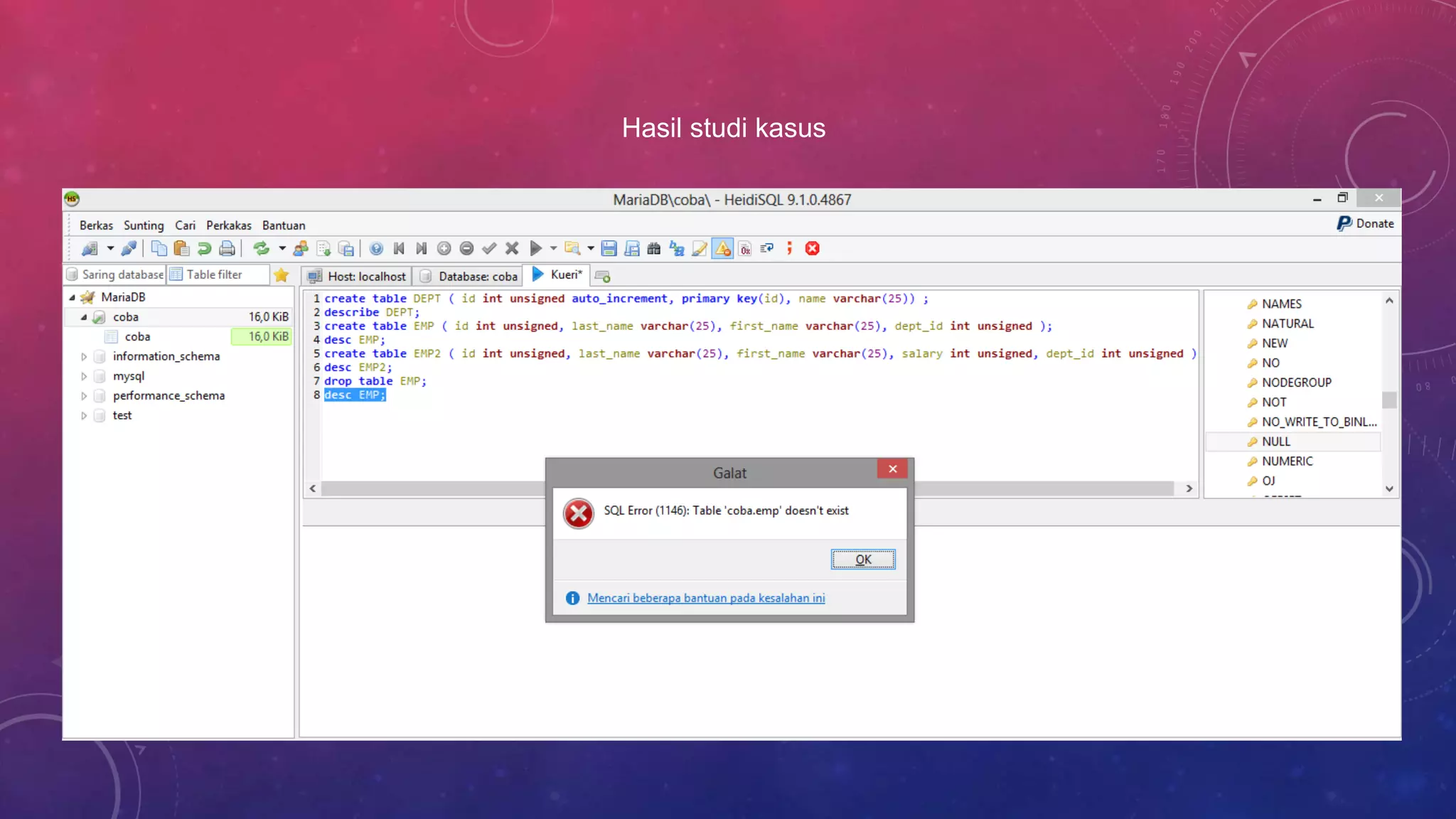The image size is (1456, 819).
Task: Click the Print icon in toolbar
Action: point(227,248)
